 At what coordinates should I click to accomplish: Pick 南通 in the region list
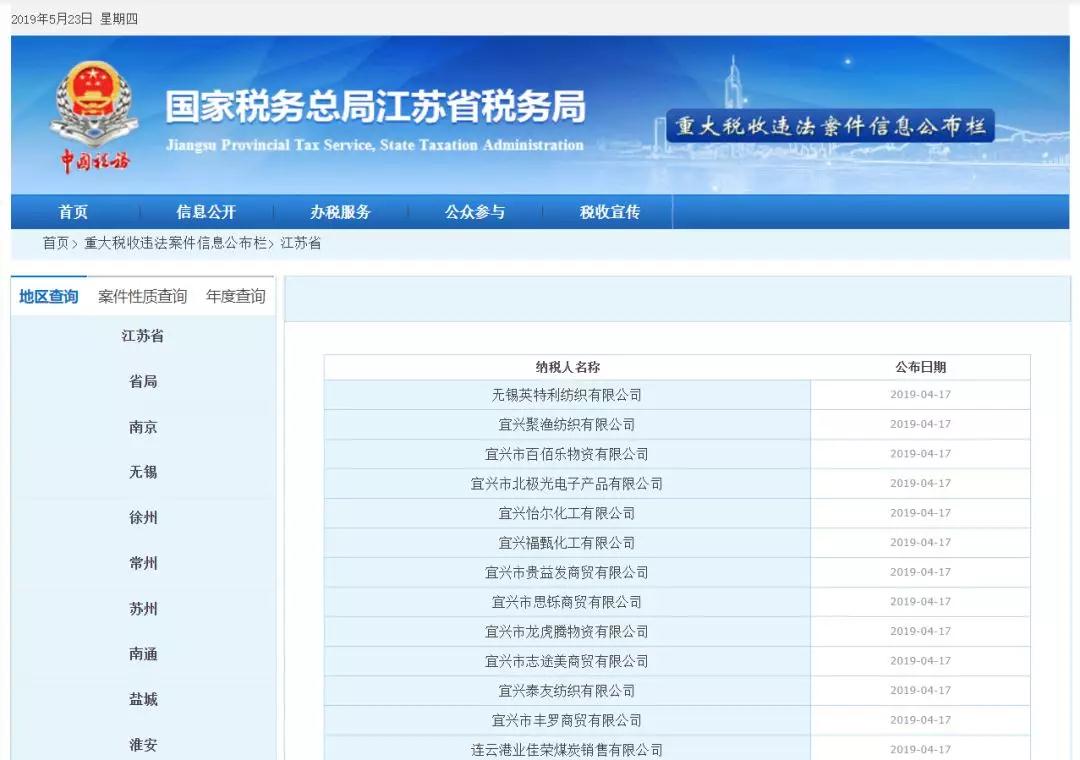click(x=143, y=654)
